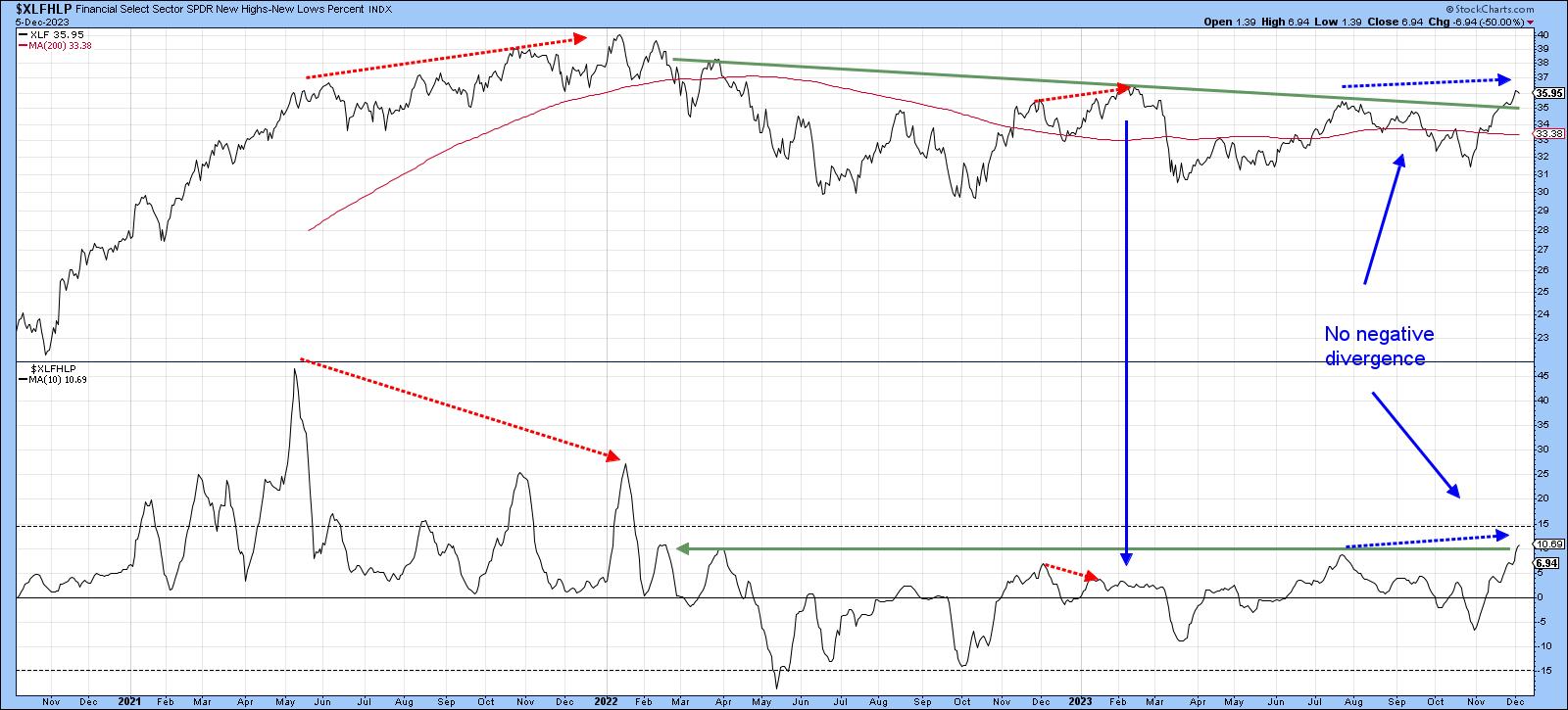The image size is (1568, 710).
Task: Click the 2021 year label on time axis
Action: click(x=129, y=702)
